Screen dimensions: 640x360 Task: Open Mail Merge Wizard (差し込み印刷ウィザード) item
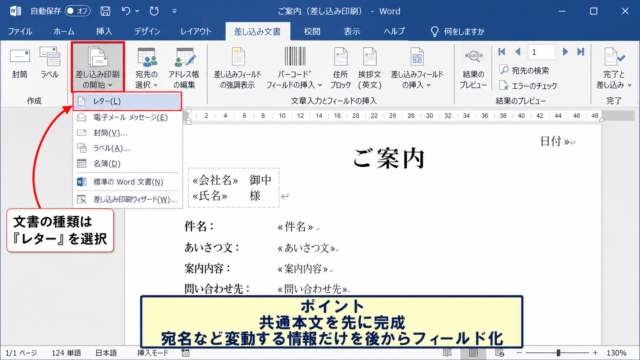tap(127, 200)
